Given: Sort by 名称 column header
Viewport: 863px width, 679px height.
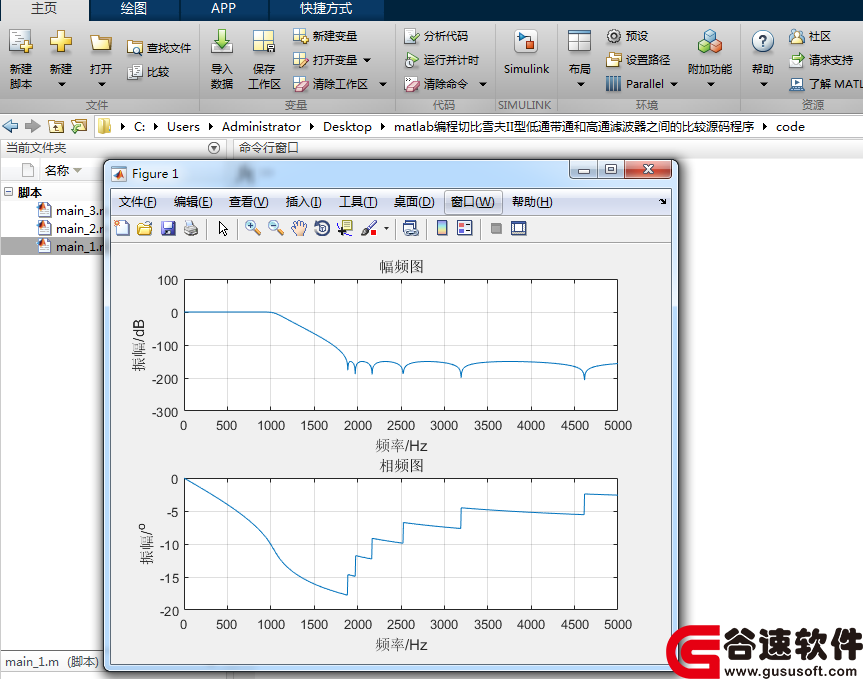Looking at the screenshot, I should coord(63,170).
